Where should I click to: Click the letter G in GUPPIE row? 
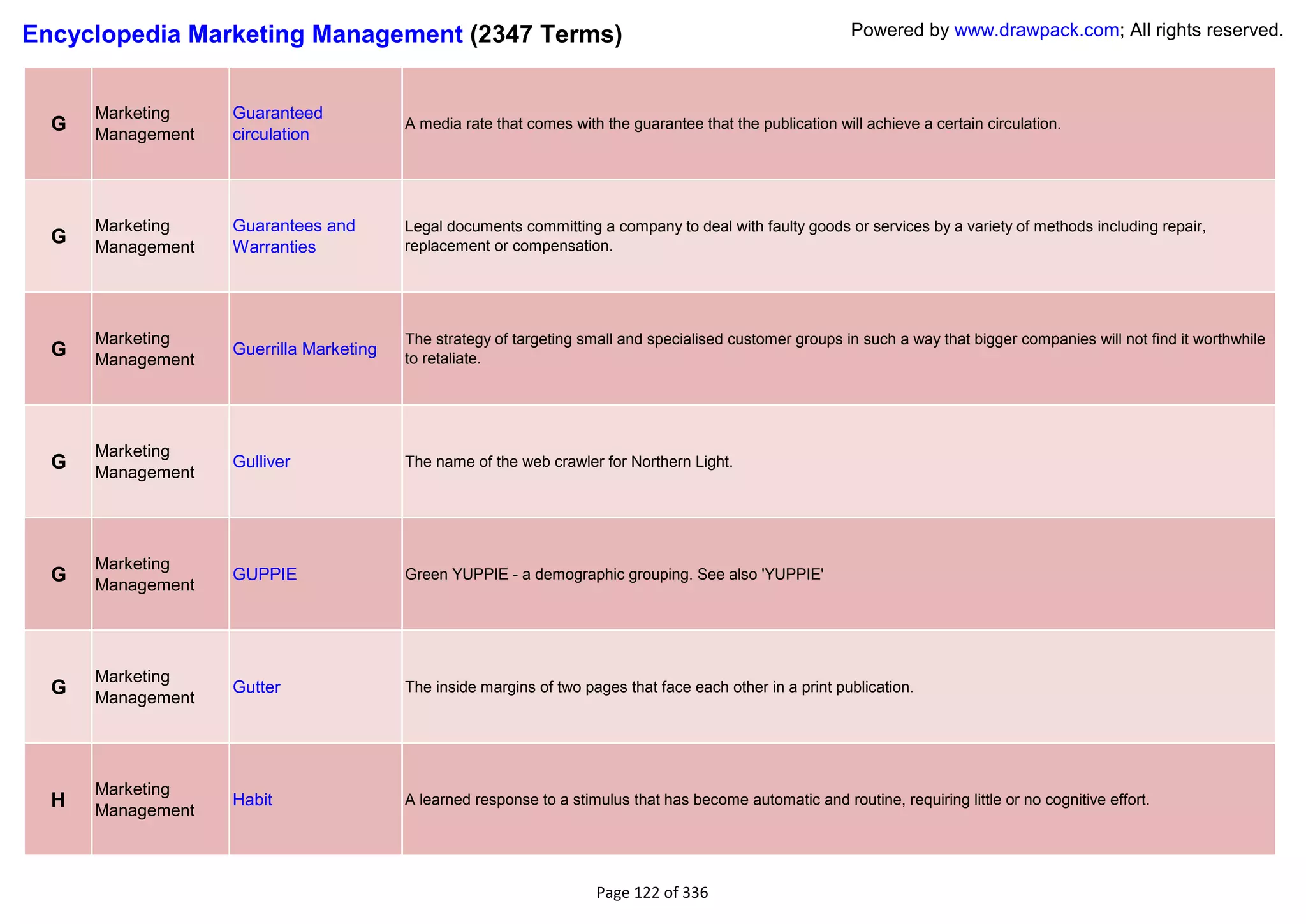click(58, 575)
